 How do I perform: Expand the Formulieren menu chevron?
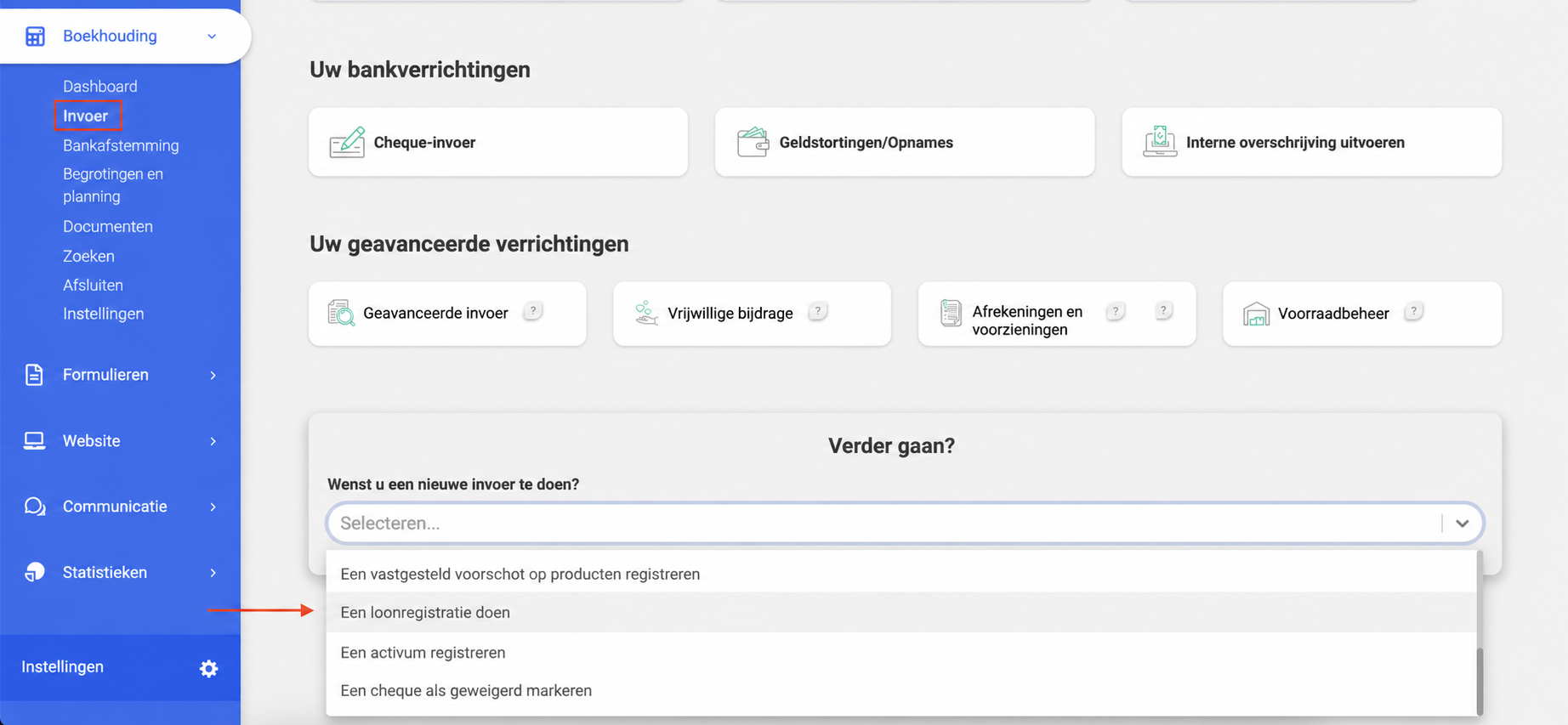pos(213,375)
